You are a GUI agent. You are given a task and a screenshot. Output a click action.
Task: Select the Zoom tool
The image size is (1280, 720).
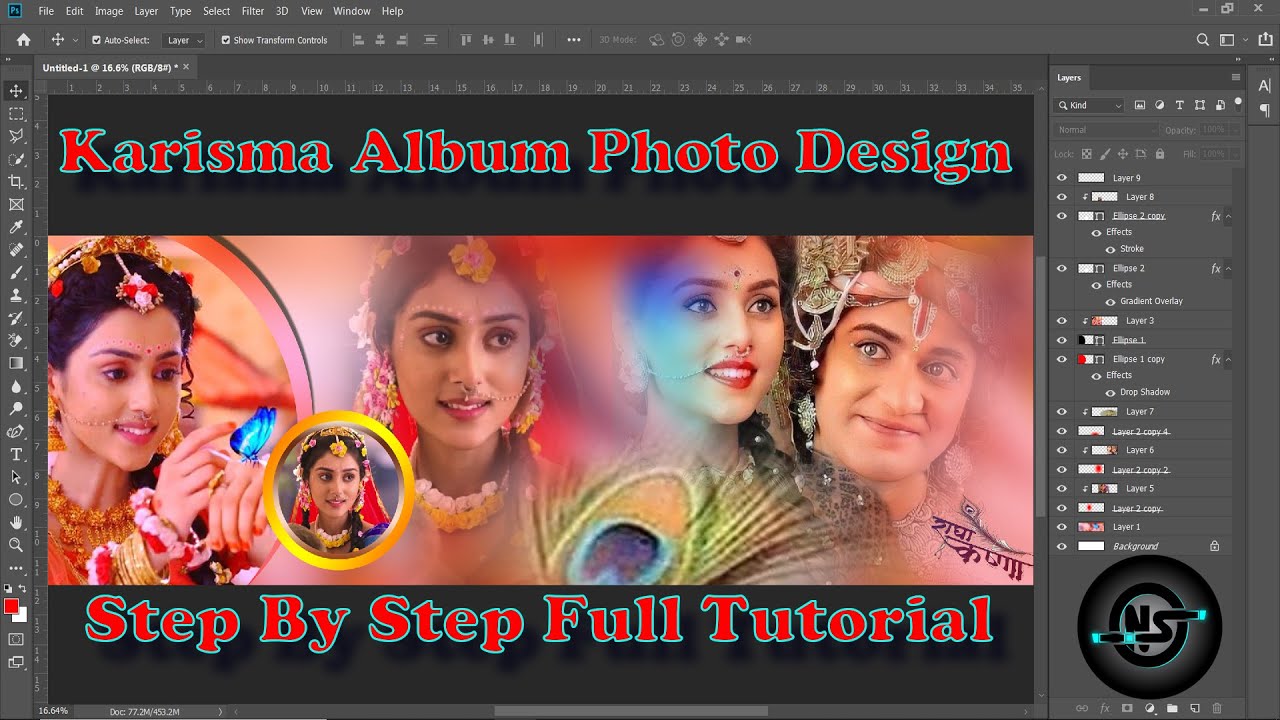(16, 544)
